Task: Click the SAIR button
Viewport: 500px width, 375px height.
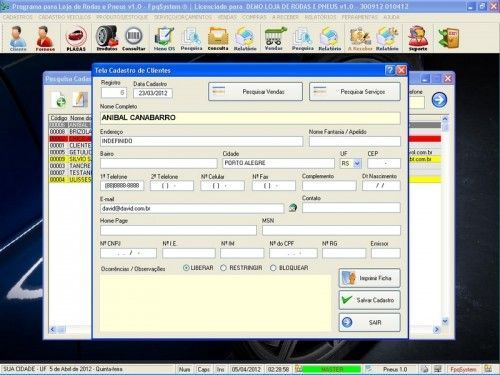Action: tap(369, 322)
